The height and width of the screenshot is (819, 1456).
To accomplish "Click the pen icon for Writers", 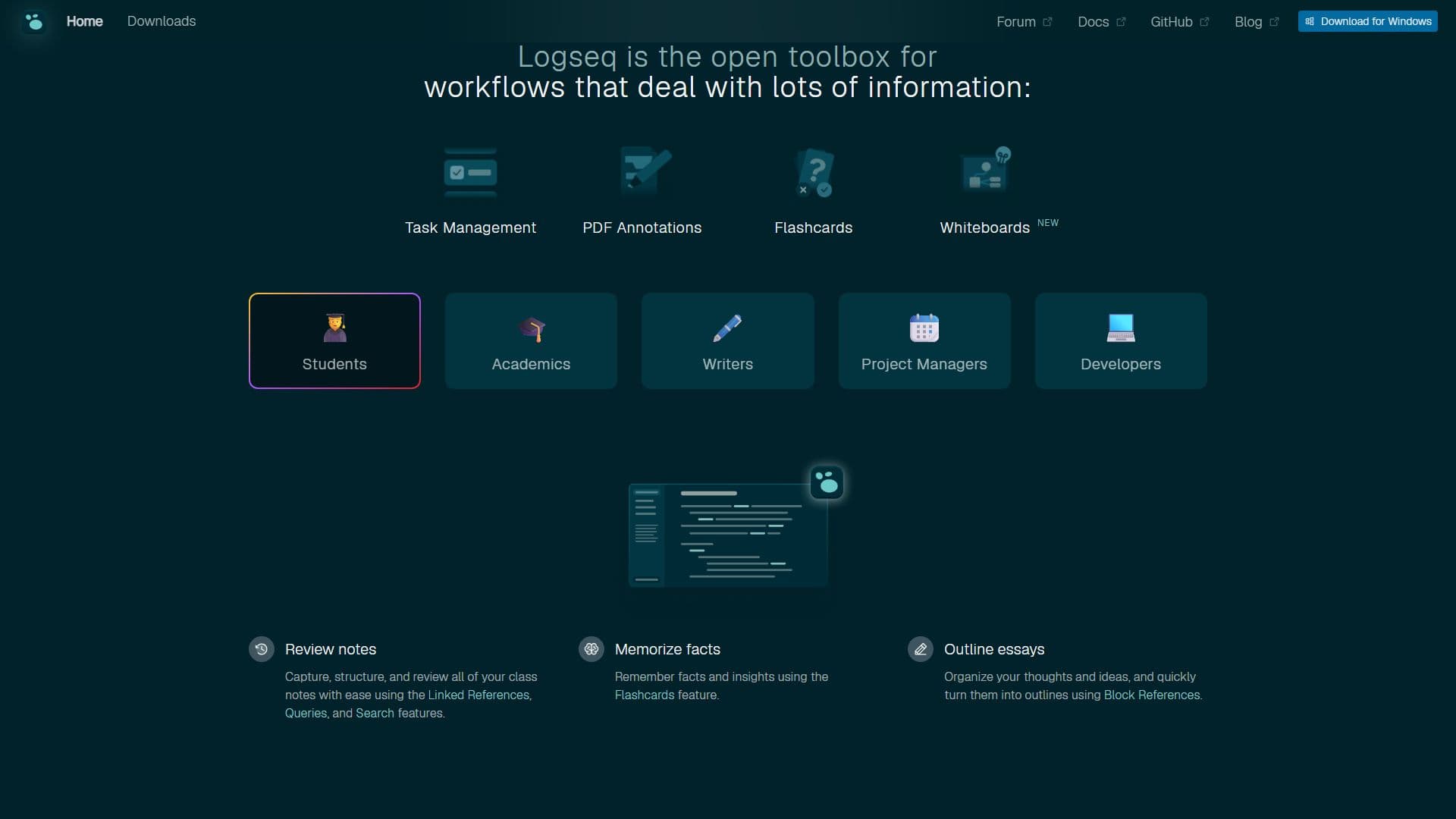I will tap(728, 328).
